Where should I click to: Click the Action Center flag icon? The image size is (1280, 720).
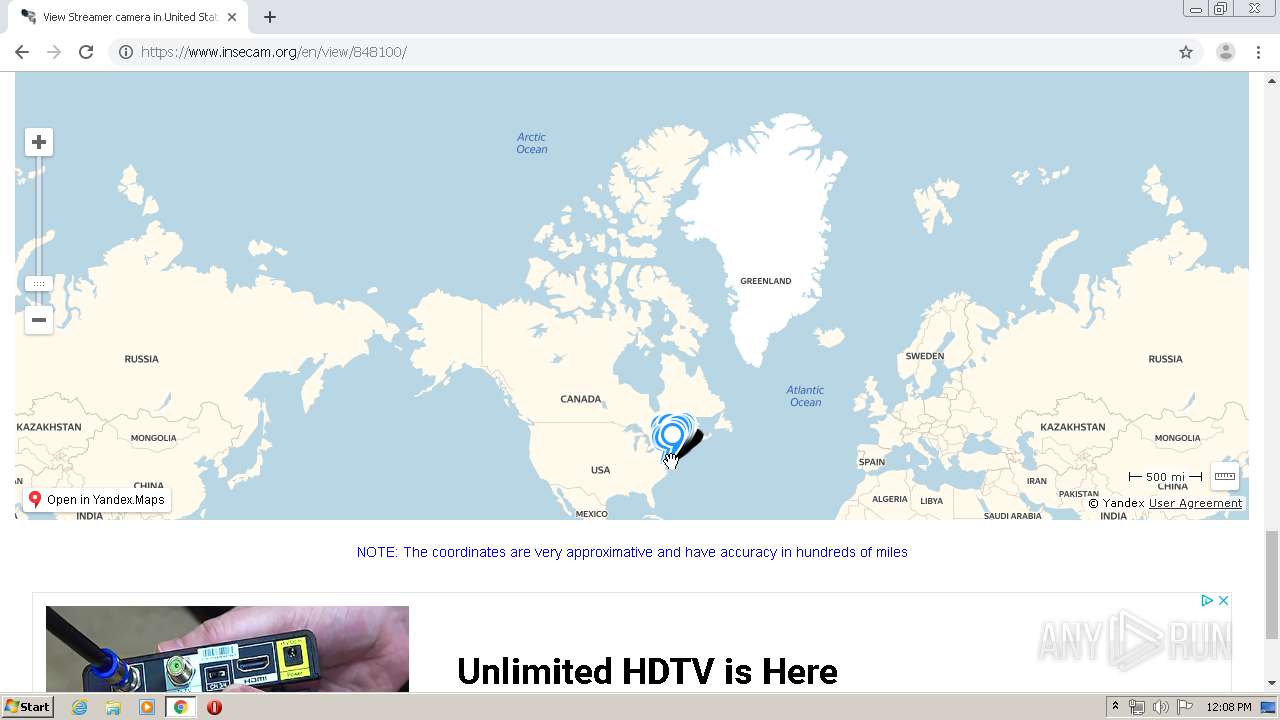(1184, 707)
